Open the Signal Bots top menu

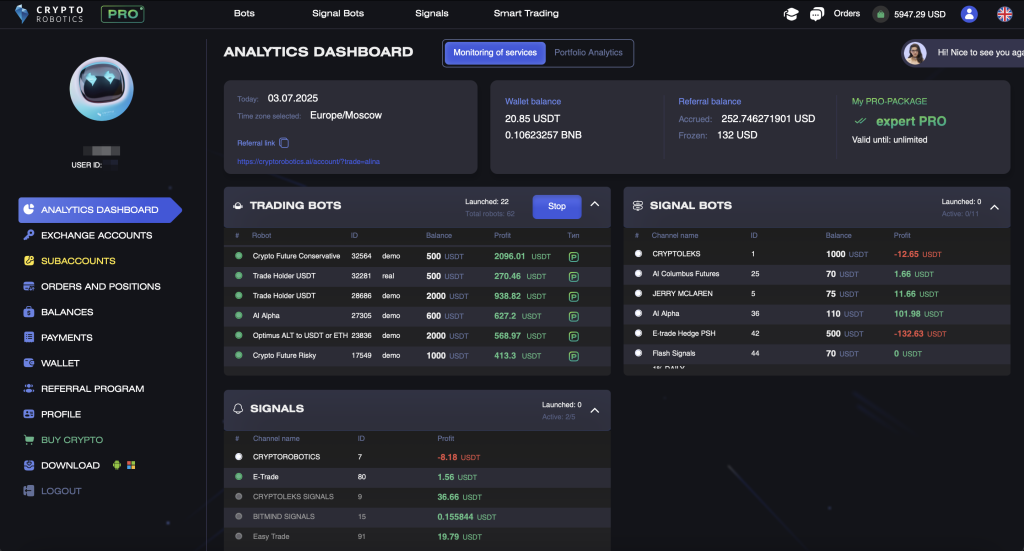[x=338, y=13]
